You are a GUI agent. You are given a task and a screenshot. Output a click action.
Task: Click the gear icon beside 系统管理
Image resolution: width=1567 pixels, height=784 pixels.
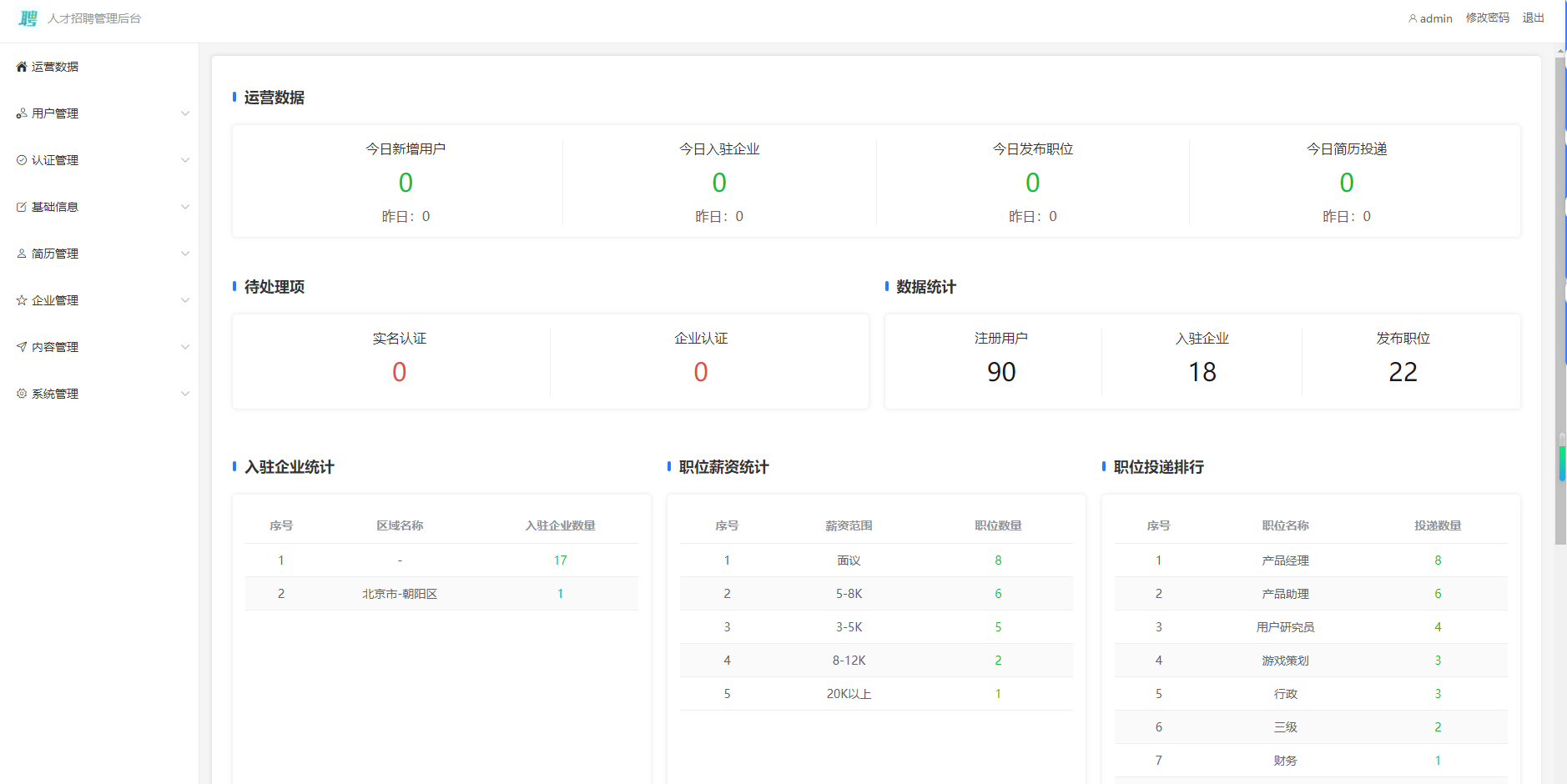(x=22, y=394)
